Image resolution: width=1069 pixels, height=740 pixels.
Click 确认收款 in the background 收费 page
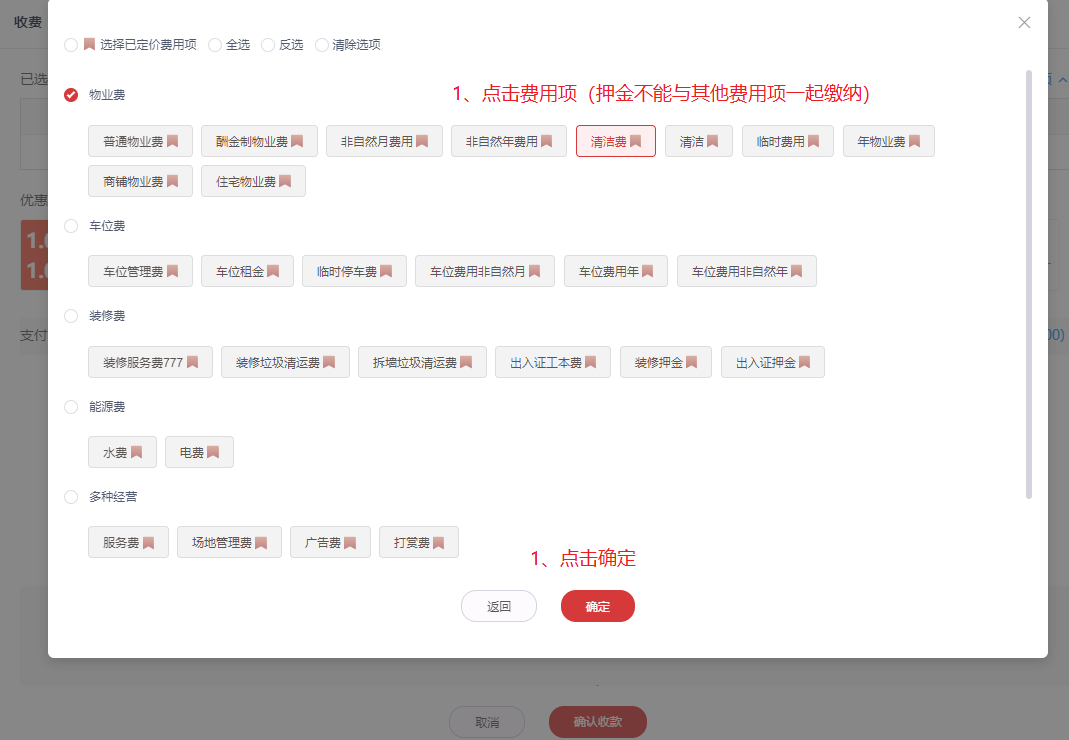coord(598,722)
